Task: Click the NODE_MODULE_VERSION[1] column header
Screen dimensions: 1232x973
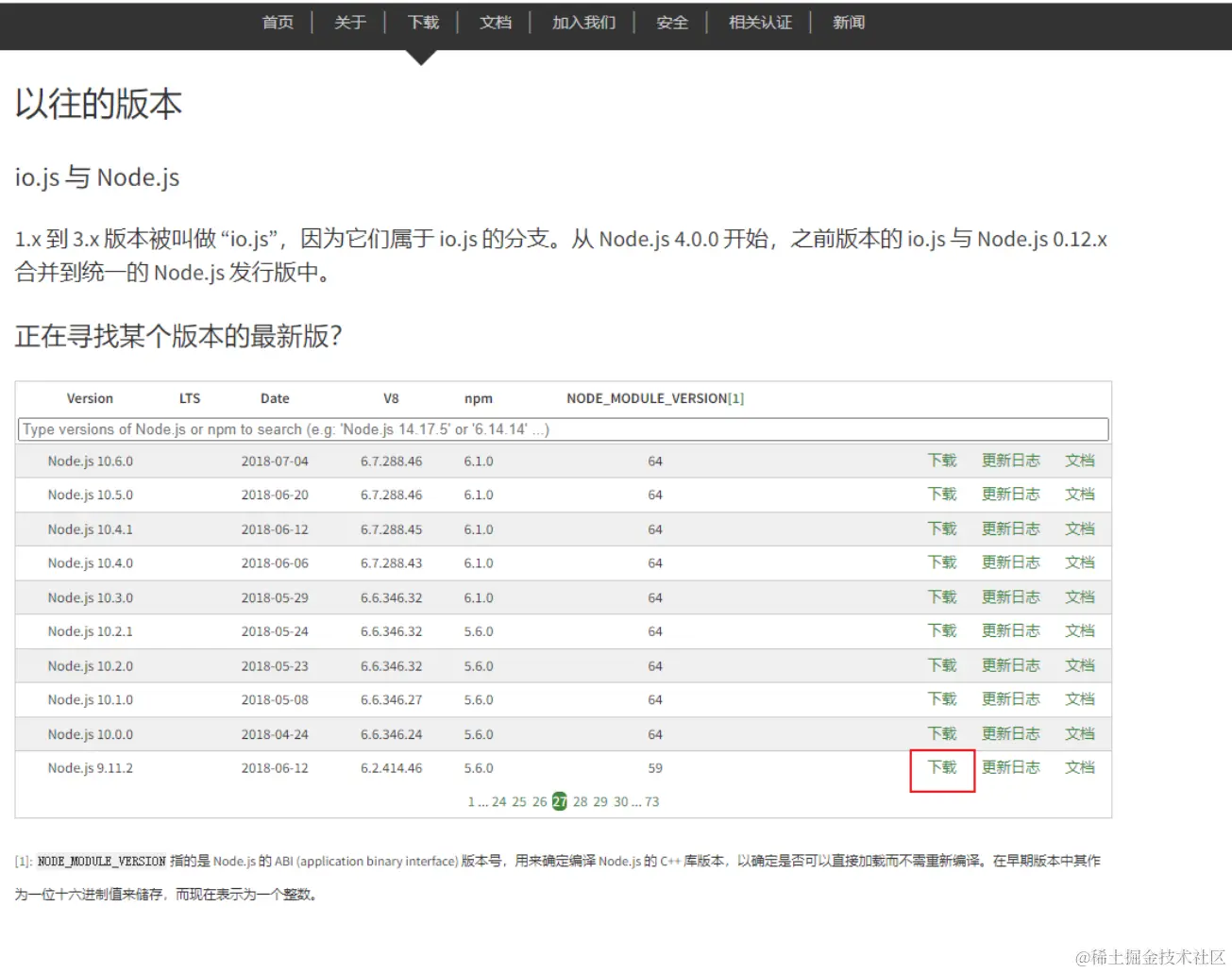Action: pos(655,399)
